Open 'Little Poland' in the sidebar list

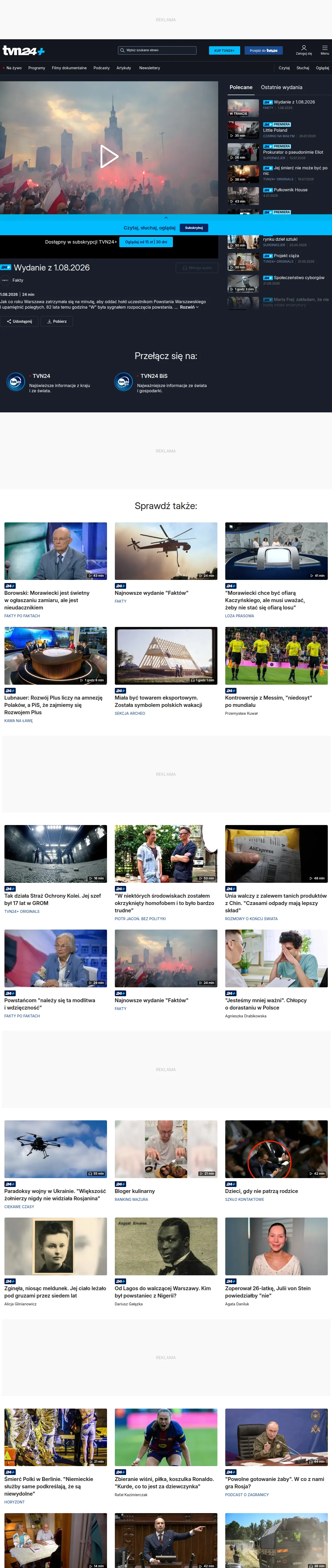(275, 130)
